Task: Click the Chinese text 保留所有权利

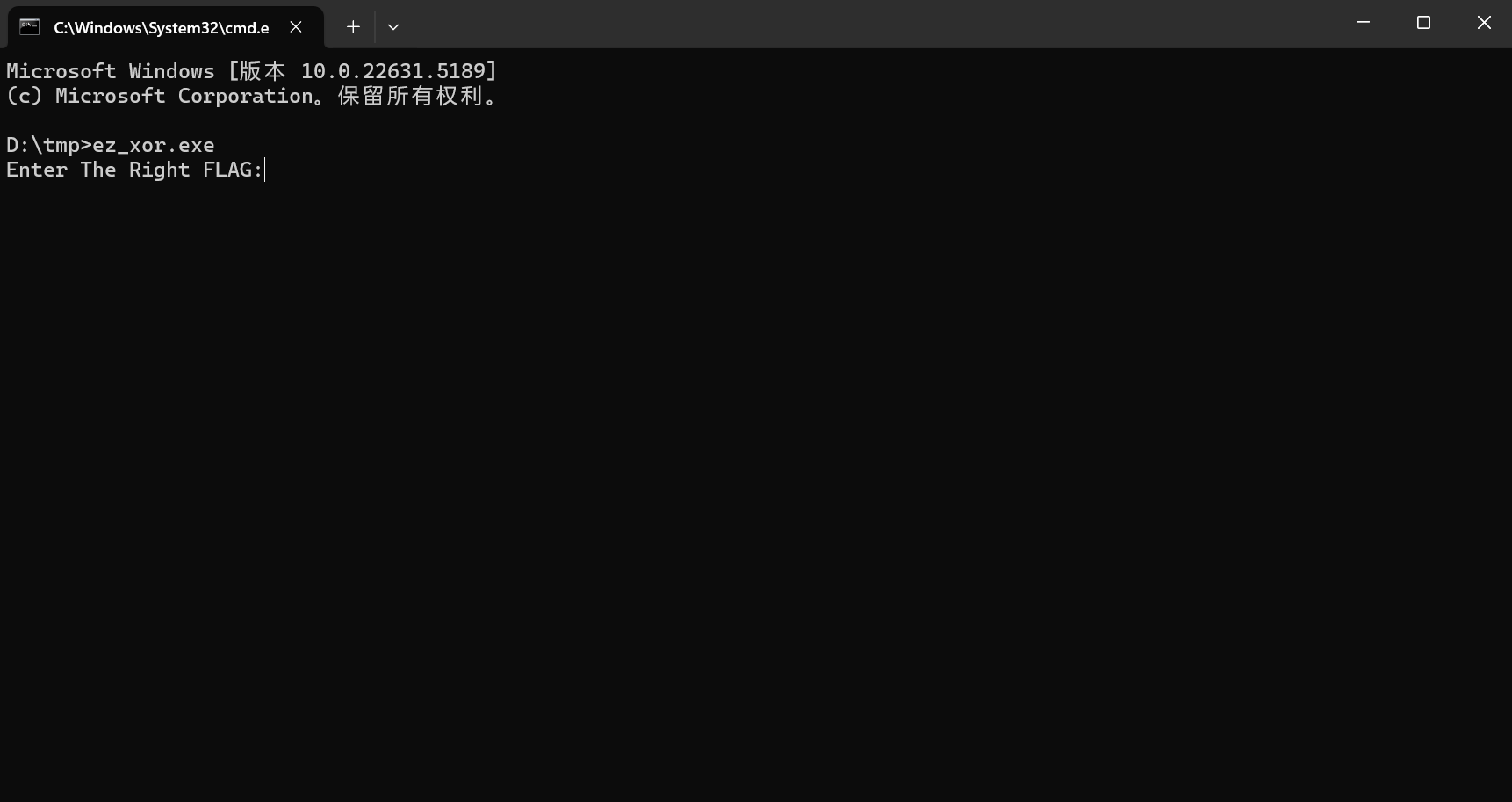Action: point(410,96)
